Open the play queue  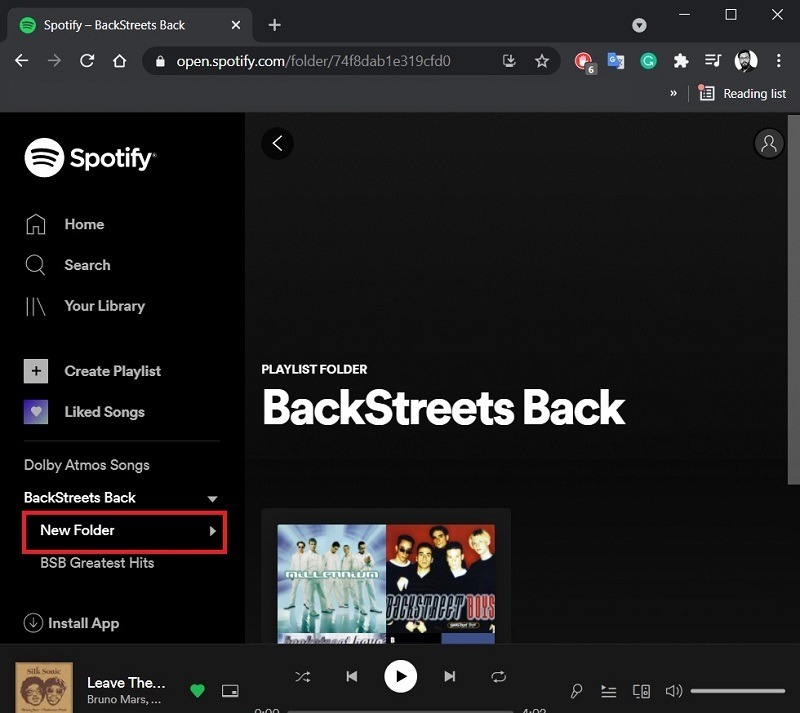(x=608, y=691)
